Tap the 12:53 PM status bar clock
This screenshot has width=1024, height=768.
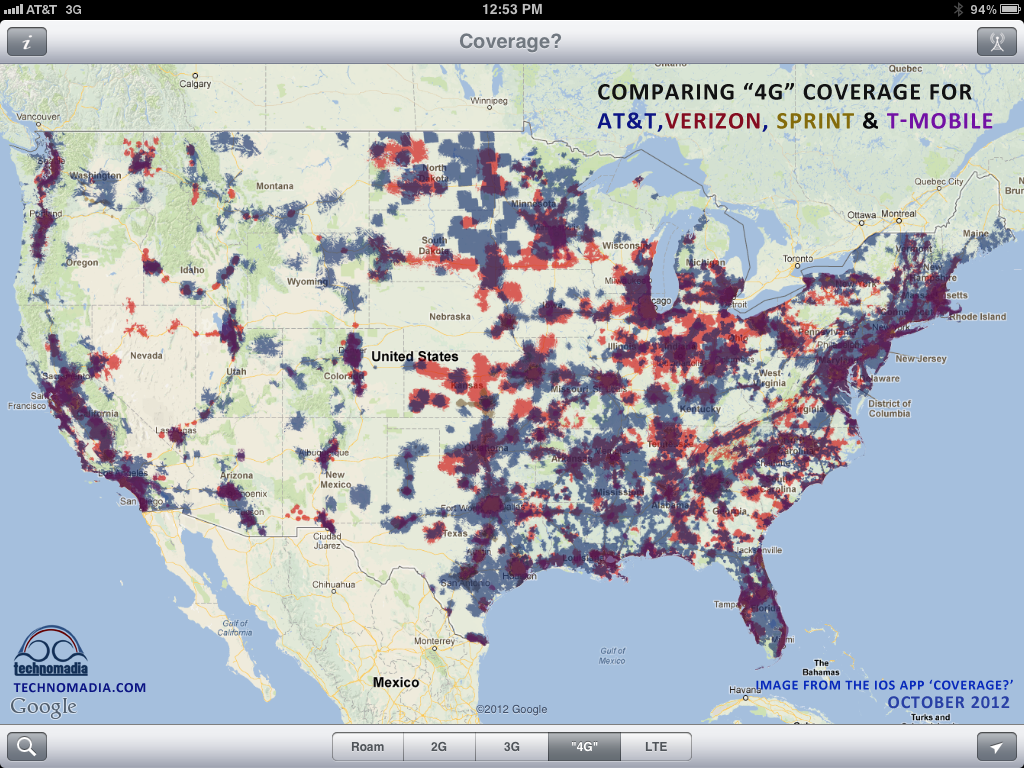(x=512, y=9)
